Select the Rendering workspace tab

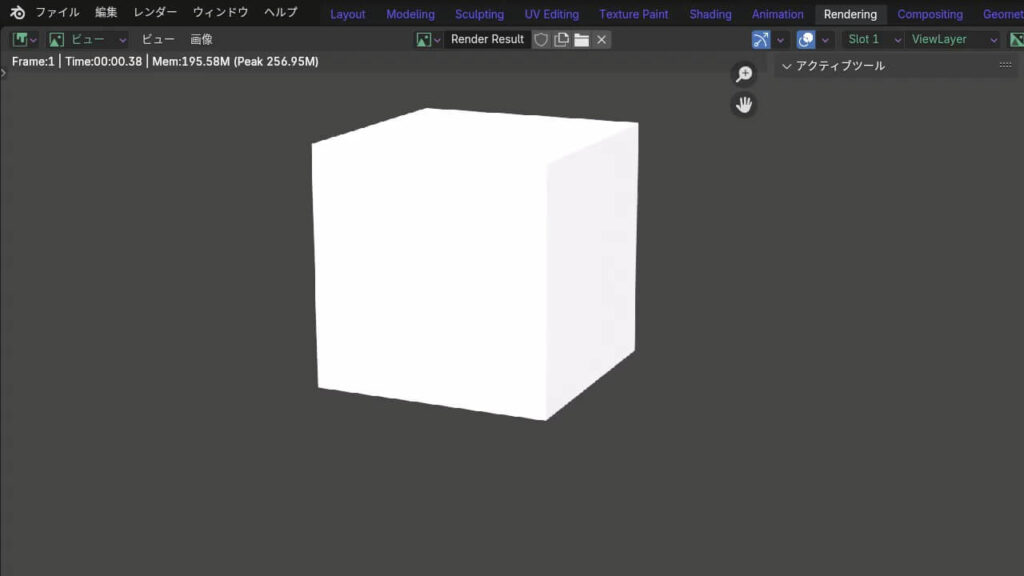click(850, 14)
